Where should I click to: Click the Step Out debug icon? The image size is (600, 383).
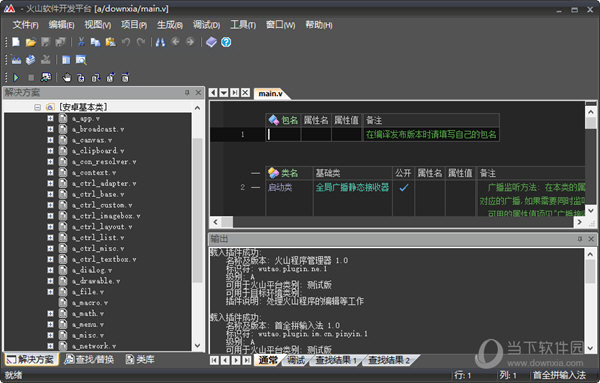pyautogui.click(x=111, y=78)
